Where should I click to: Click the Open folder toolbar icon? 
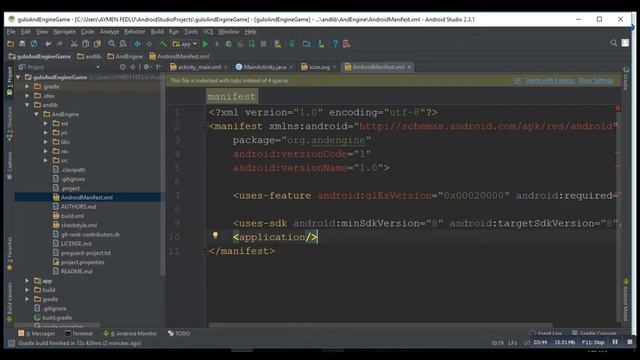tap(11, 44)
